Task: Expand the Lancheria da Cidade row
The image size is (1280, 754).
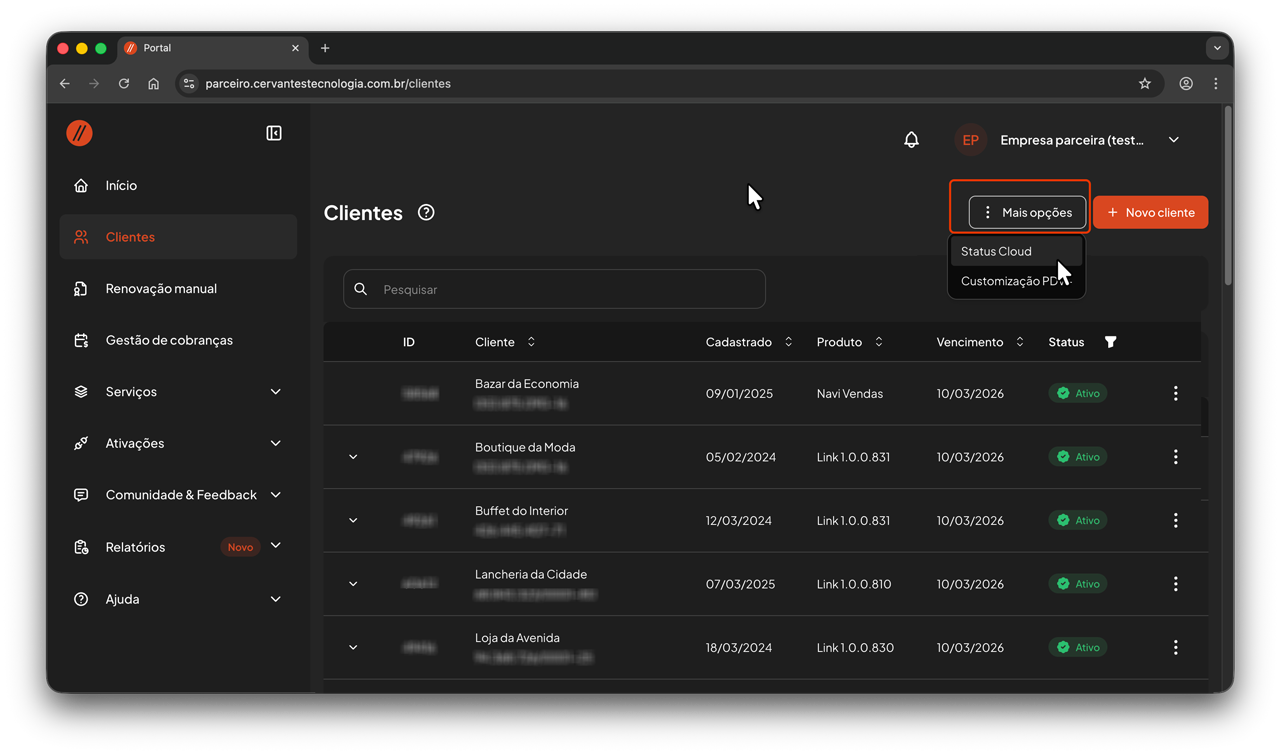Action: click(353, 584)
